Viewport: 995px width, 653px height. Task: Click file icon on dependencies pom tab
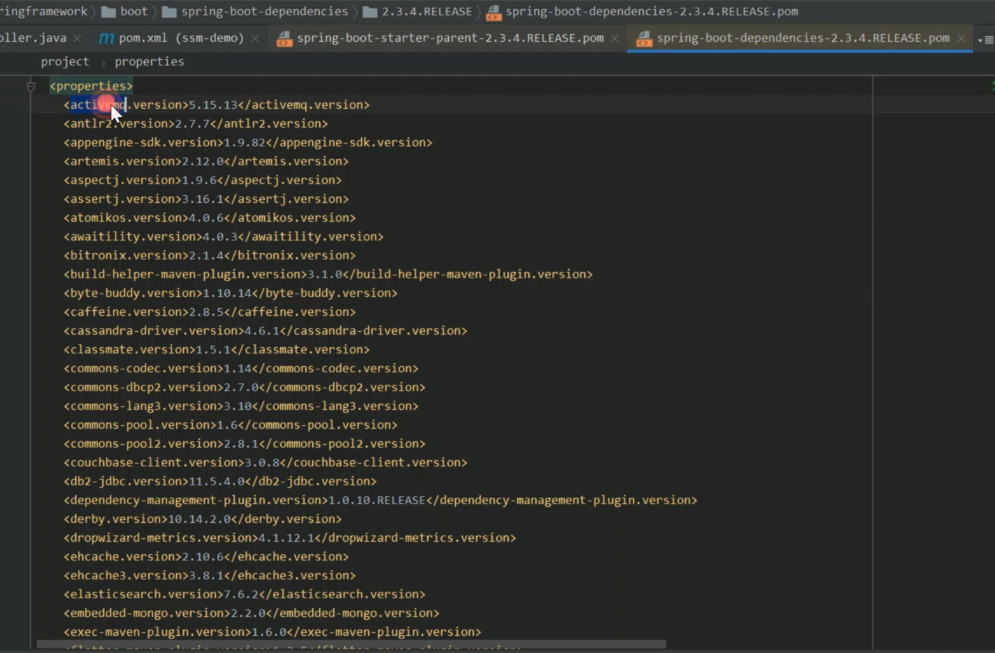(644, 39)
